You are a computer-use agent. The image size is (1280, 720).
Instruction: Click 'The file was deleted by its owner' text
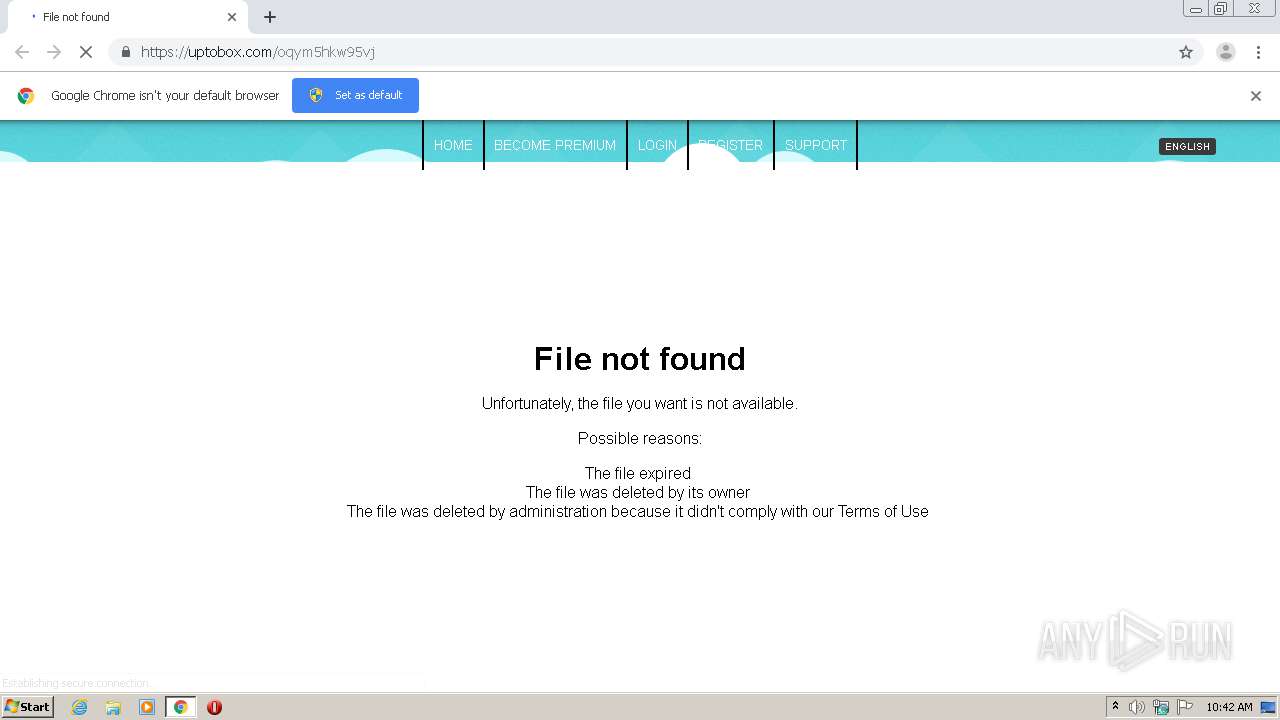coord(638,492)
